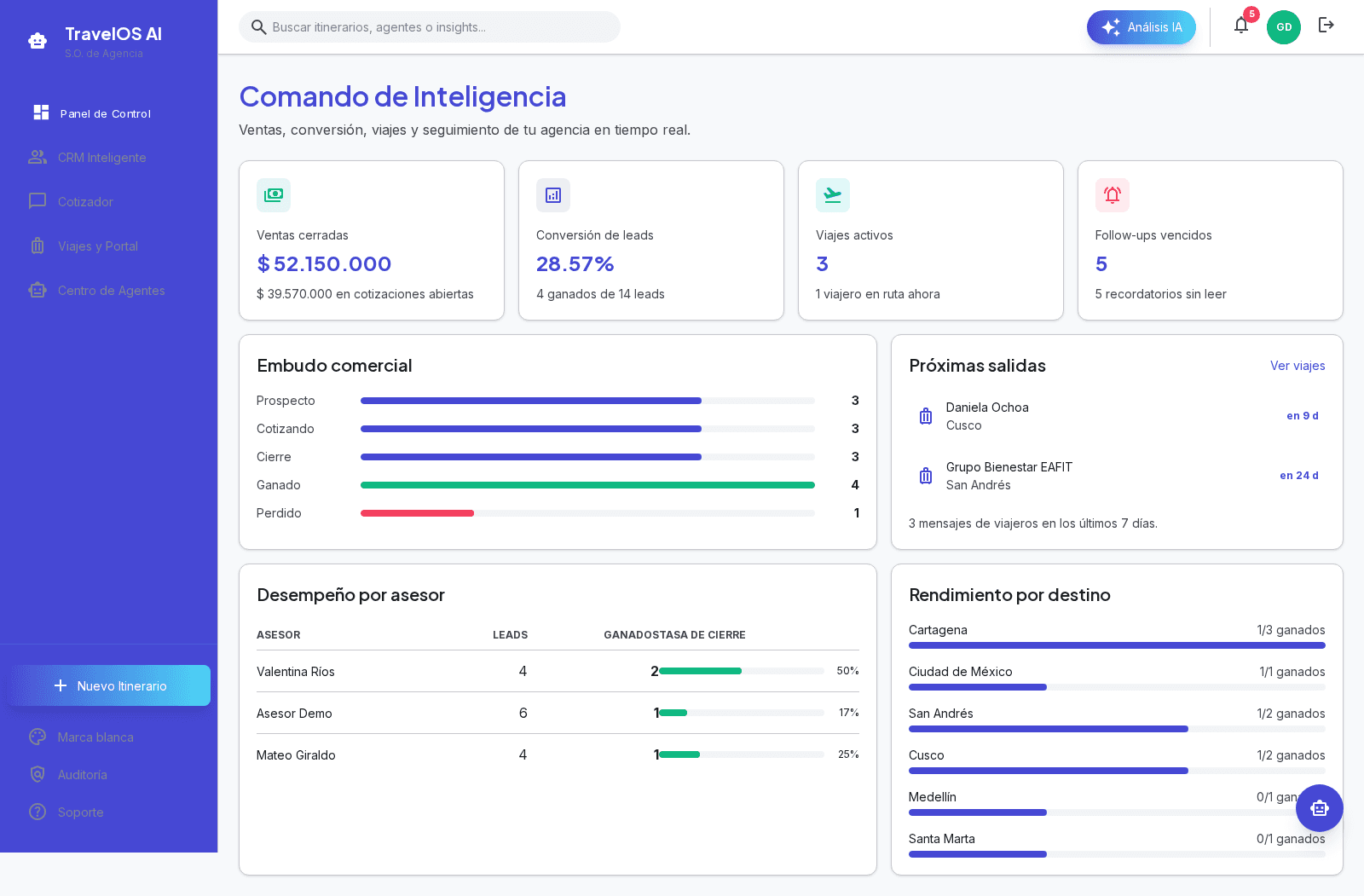Viewport: 1364px width, 896px height.
Task: Open the floating chatbot assistant button
Action: pyautogui.click(x=1319, y=808)
